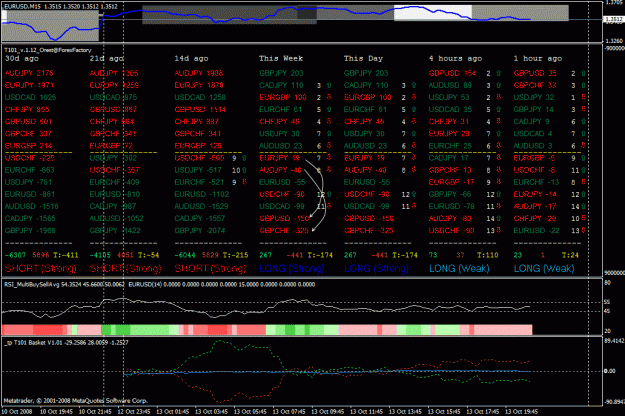The height and width of the screenshot is (416, 625).
Task: Click the T:-411 total under 30d ago
Action: (x=66, y=255)
